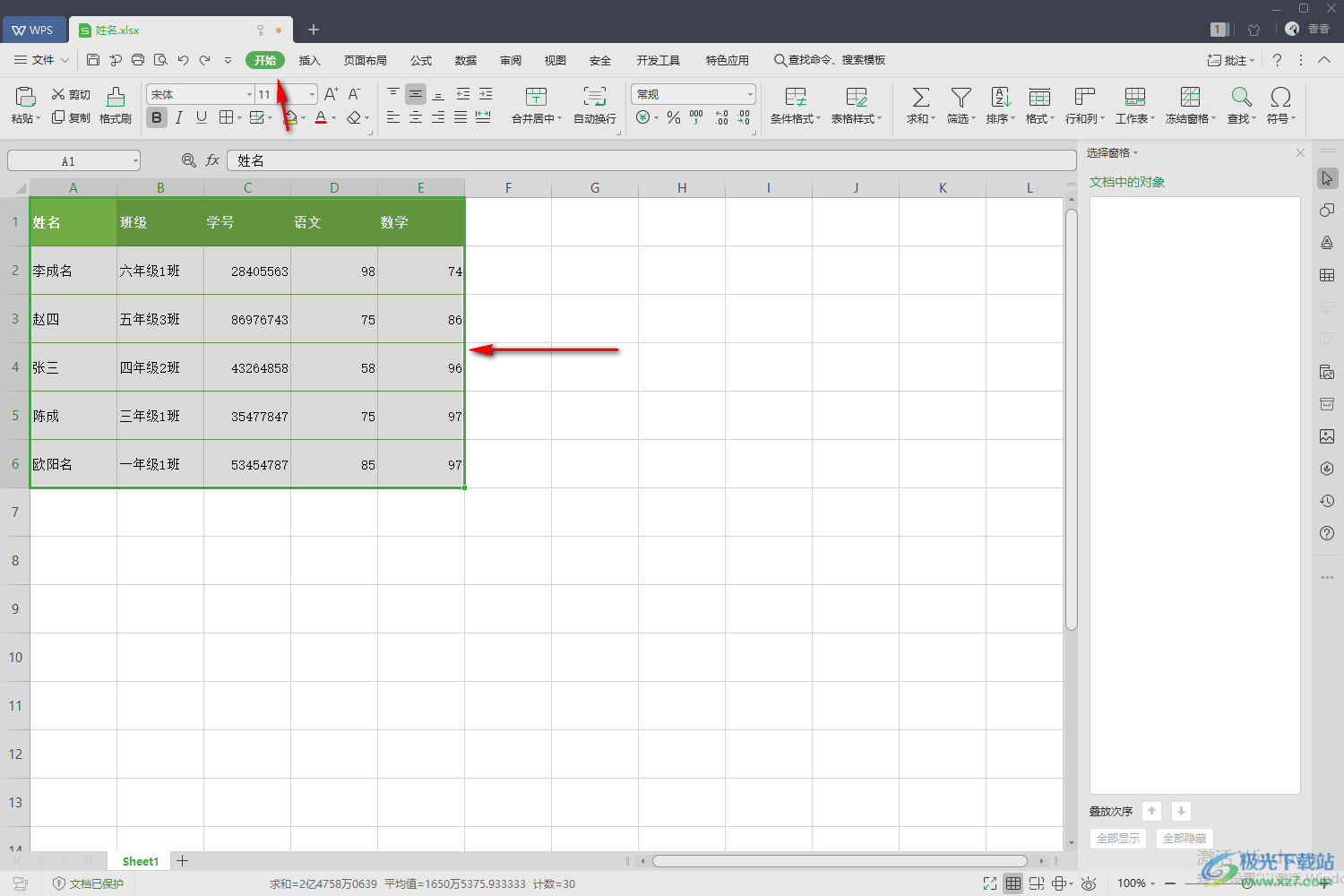This screenshot has width=1344, height=896.
Task: Open the 文件 menu
Action: pos(41,60)
